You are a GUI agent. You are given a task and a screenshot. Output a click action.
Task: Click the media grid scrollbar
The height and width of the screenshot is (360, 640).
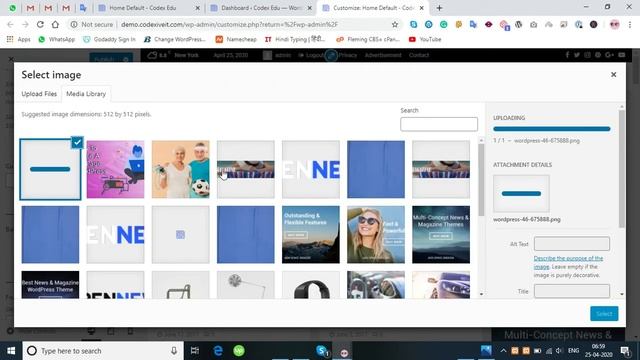pos(481,180)
